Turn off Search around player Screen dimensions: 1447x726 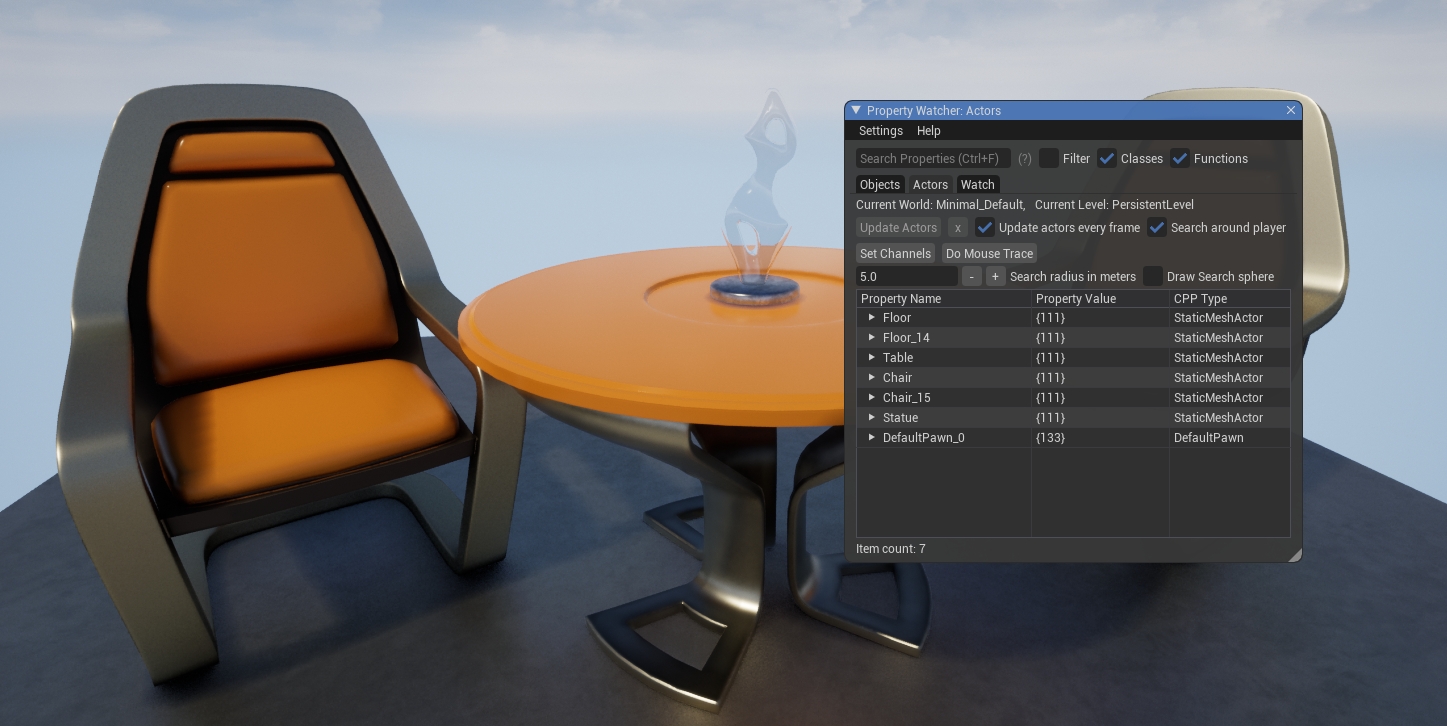[x=1157, y=227]
